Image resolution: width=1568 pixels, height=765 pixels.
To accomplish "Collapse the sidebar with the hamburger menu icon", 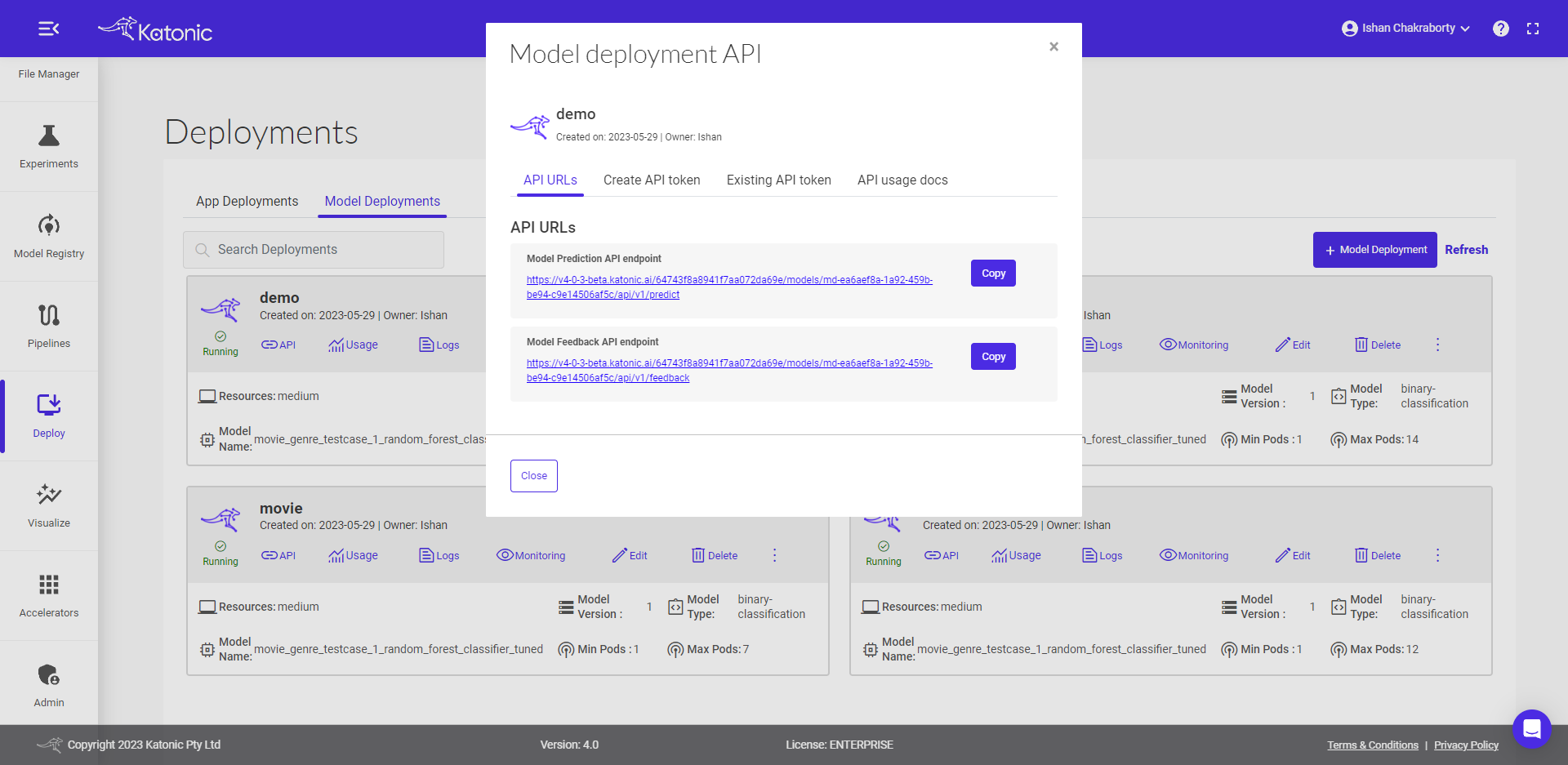I will pyautogui.click(x=49, y=29).
